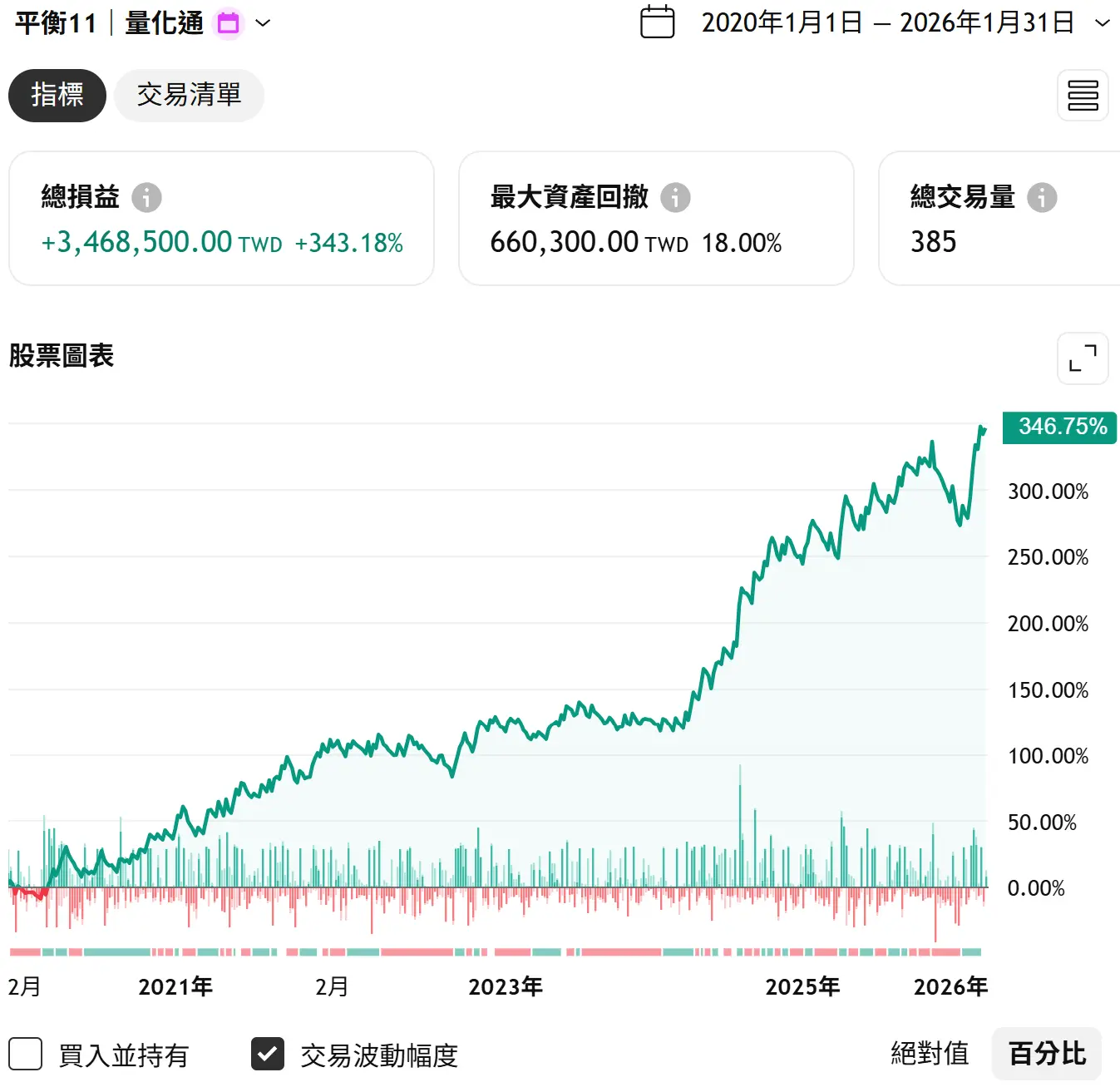Click the purple calendar icon beside 量化通
Image resolution: width=1120 pixels, height=1087 pixels.
228,23
